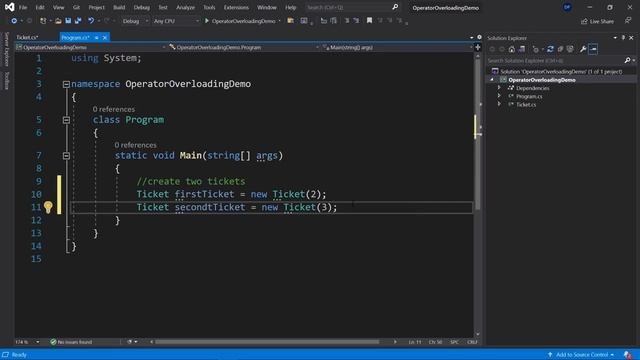Save the current file with Save icon

[x=68, y=21]
